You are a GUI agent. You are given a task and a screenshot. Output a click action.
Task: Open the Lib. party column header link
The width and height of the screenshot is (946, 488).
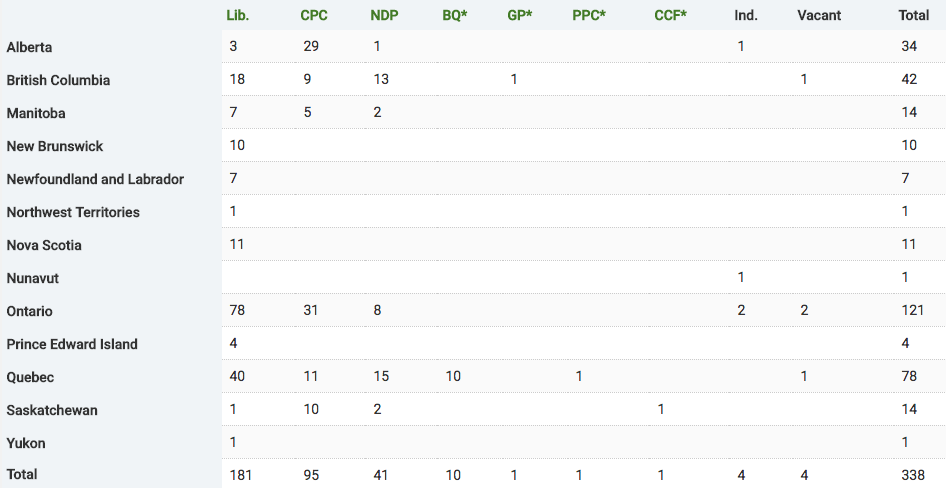tap(238, 16)
